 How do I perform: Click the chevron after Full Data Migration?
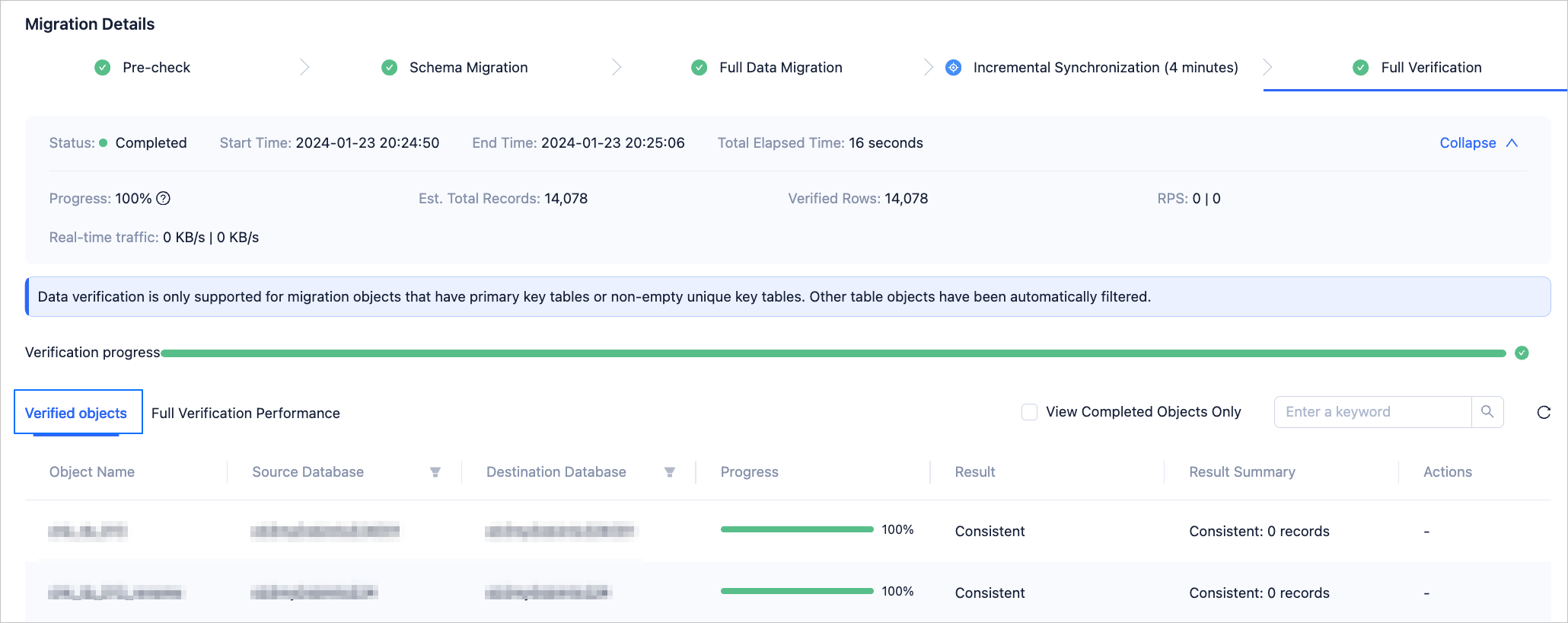pos(928,68)
